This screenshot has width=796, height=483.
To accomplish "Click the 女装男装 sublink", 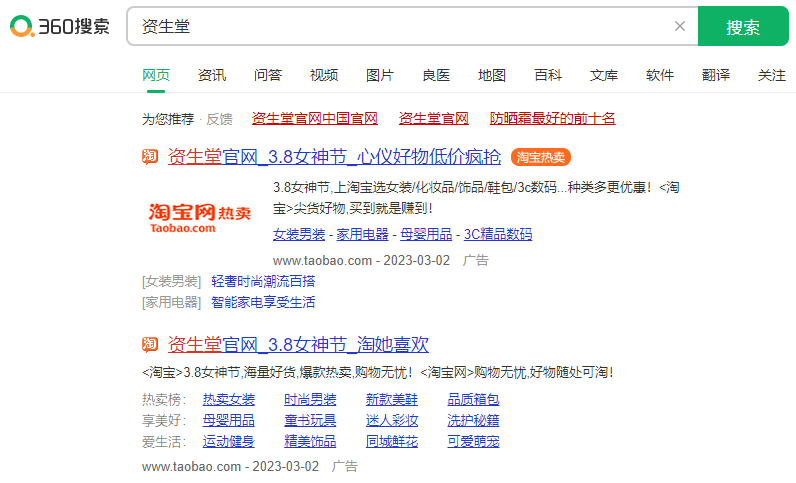I will tap(299, 234).
